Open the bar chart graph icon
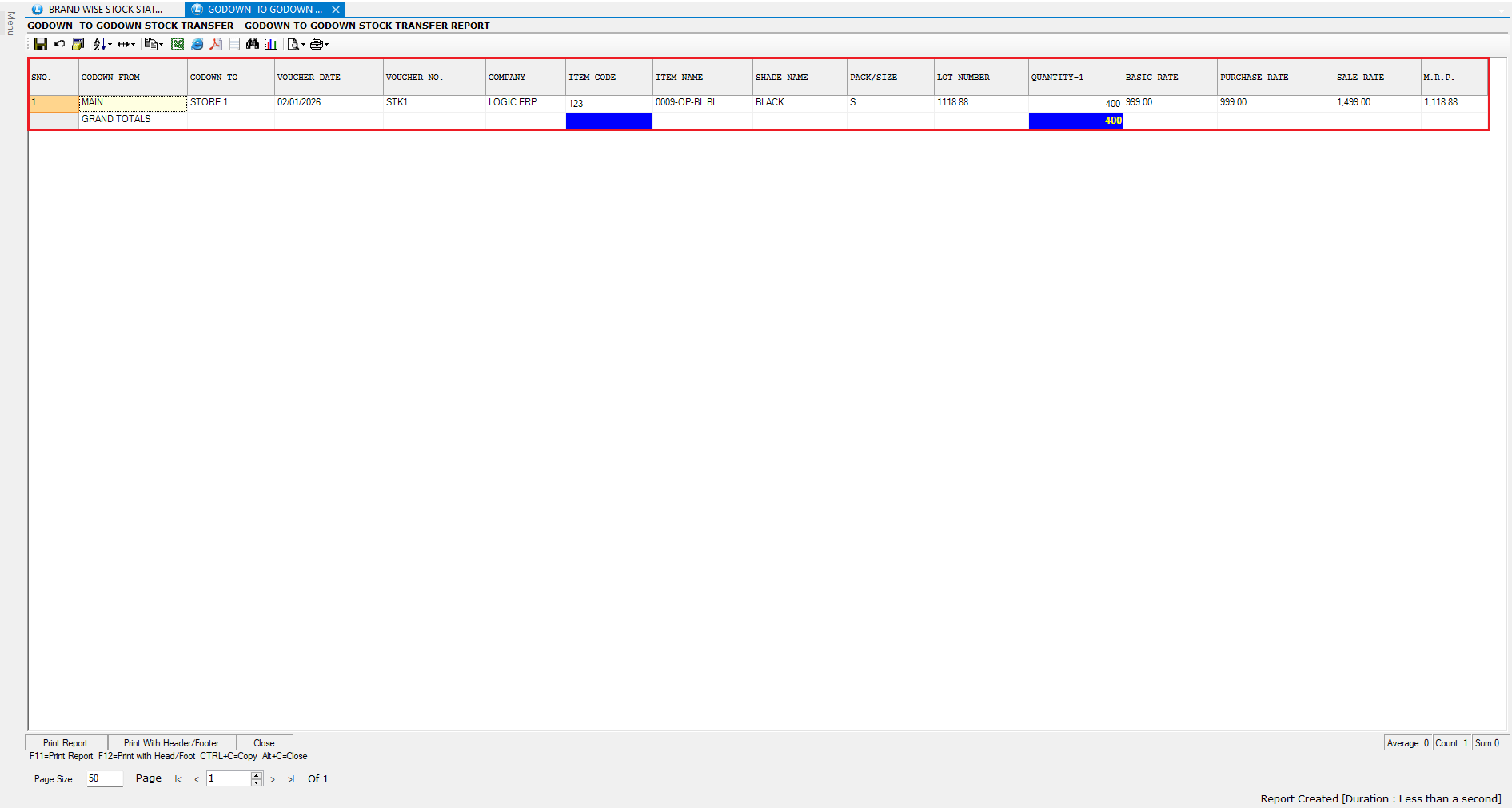This screenshot has width=1512, height=808. (x=272, y=45)
